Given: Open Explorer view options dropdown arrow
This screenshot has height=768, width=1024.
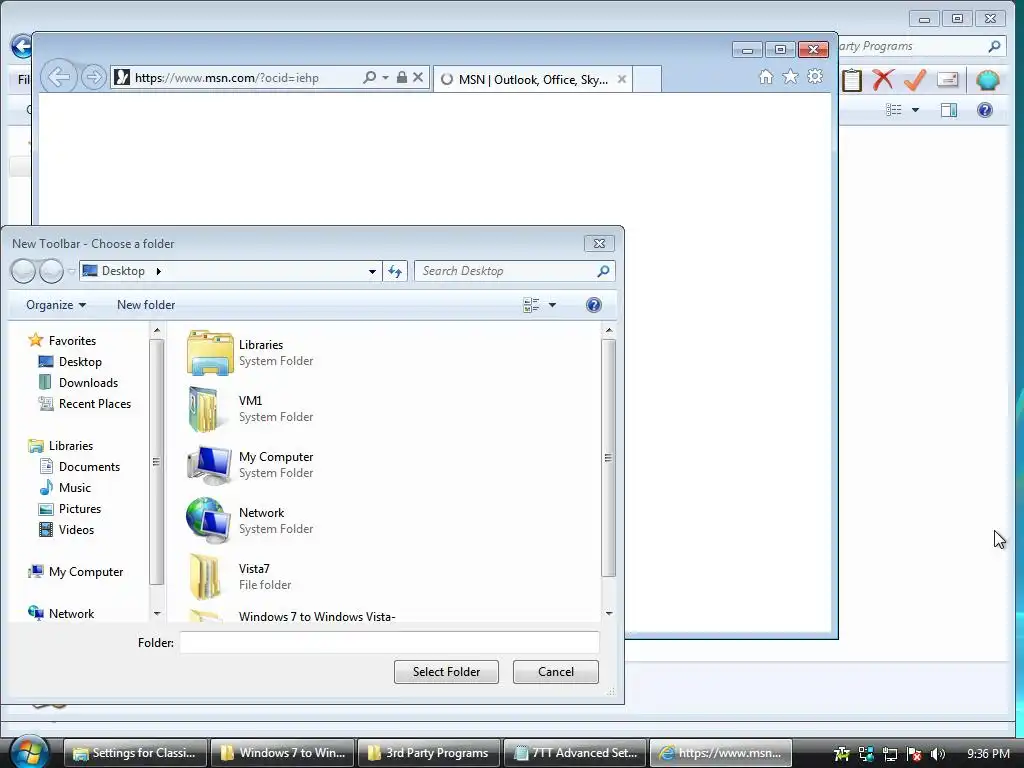Looking at the screenshot, I should click(x=915, y=110).
